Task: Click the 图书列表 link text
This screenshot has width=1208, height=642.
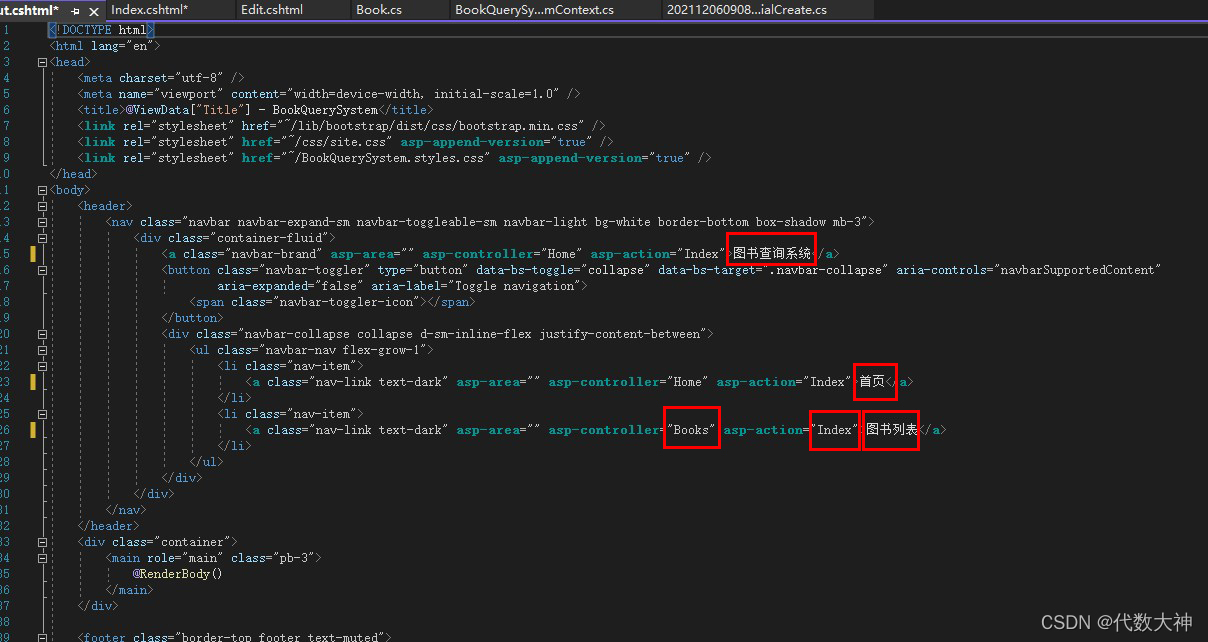Action: point(892,430)
